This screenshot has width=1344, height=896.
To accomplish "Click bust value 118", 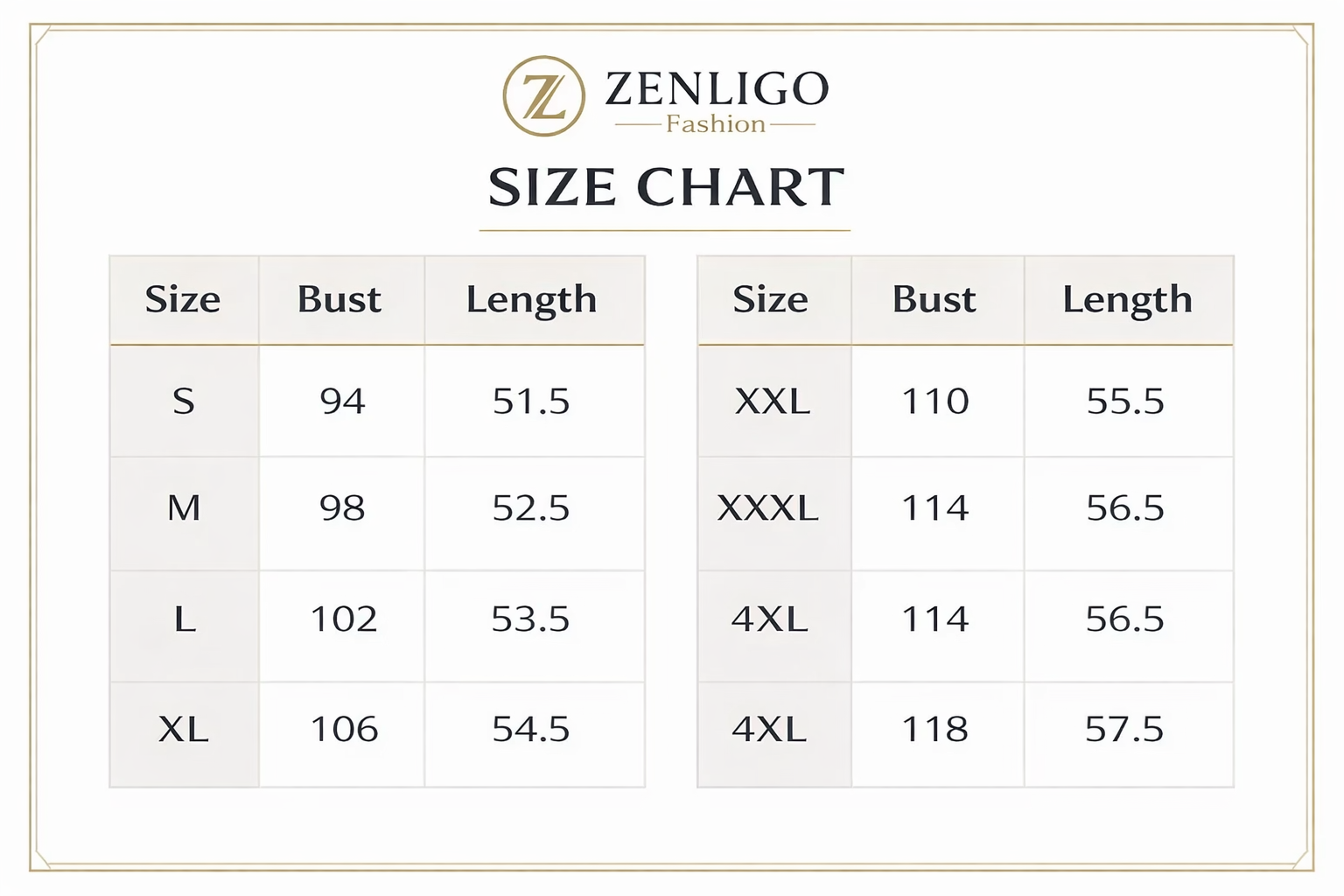I will tap(934, 729).
